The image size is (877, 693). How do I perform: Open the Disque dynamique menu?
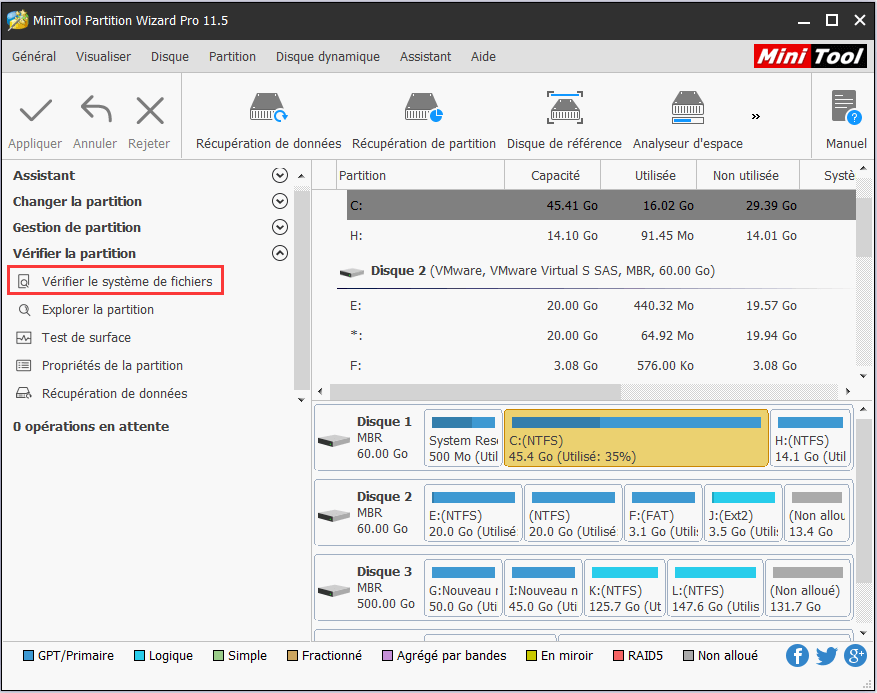pyautogui.click(x=328, y=56)
